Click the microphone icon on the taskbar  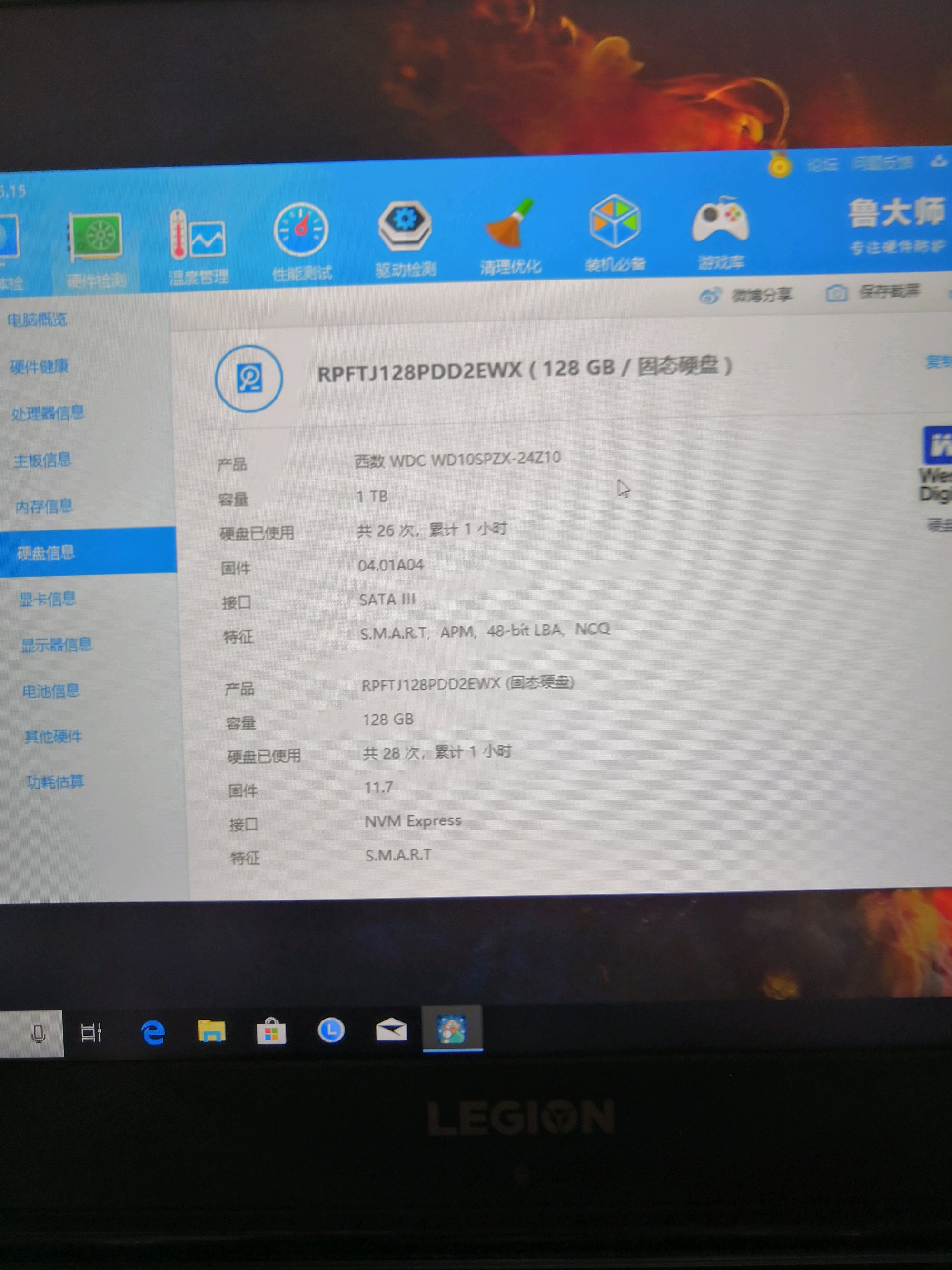(38, 1034)
